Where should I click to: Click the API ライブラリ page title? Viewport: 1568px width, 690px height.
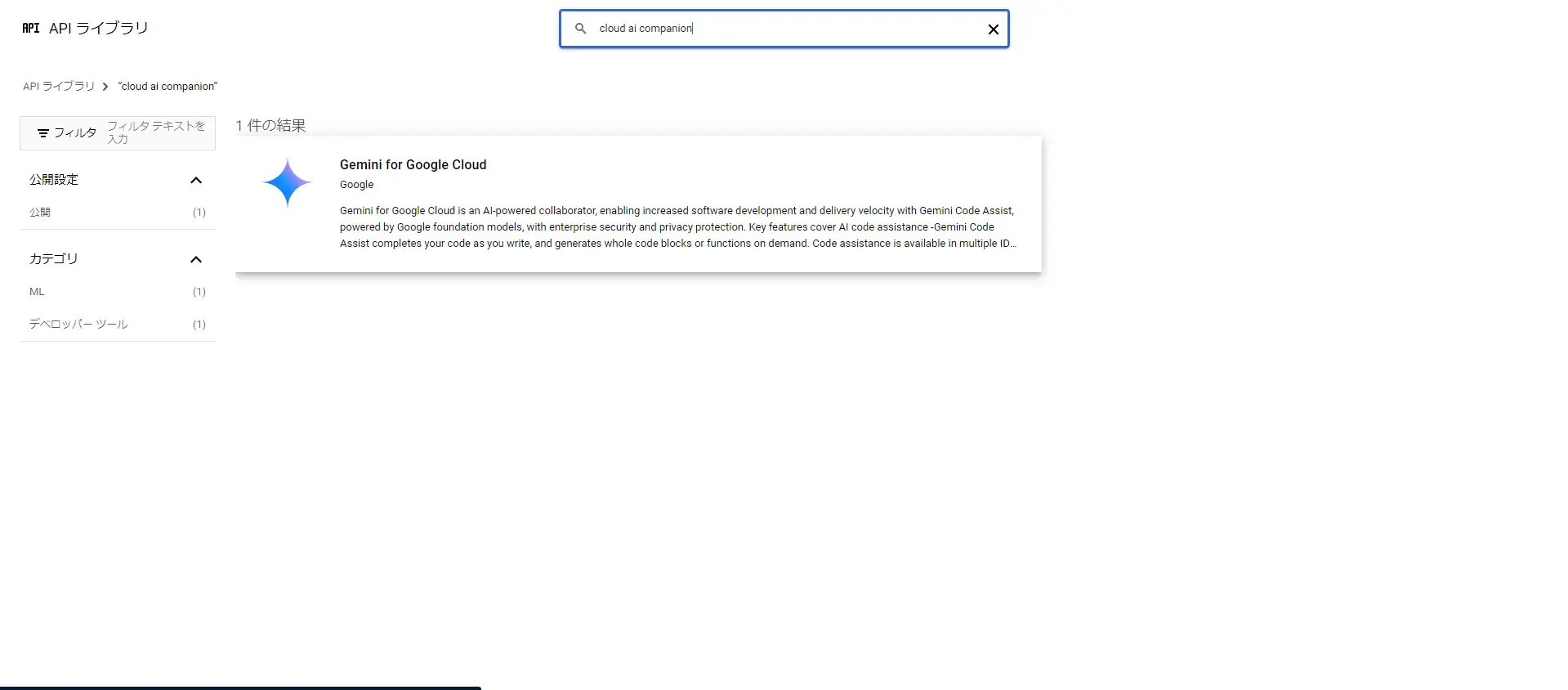(x=99, y=28)
